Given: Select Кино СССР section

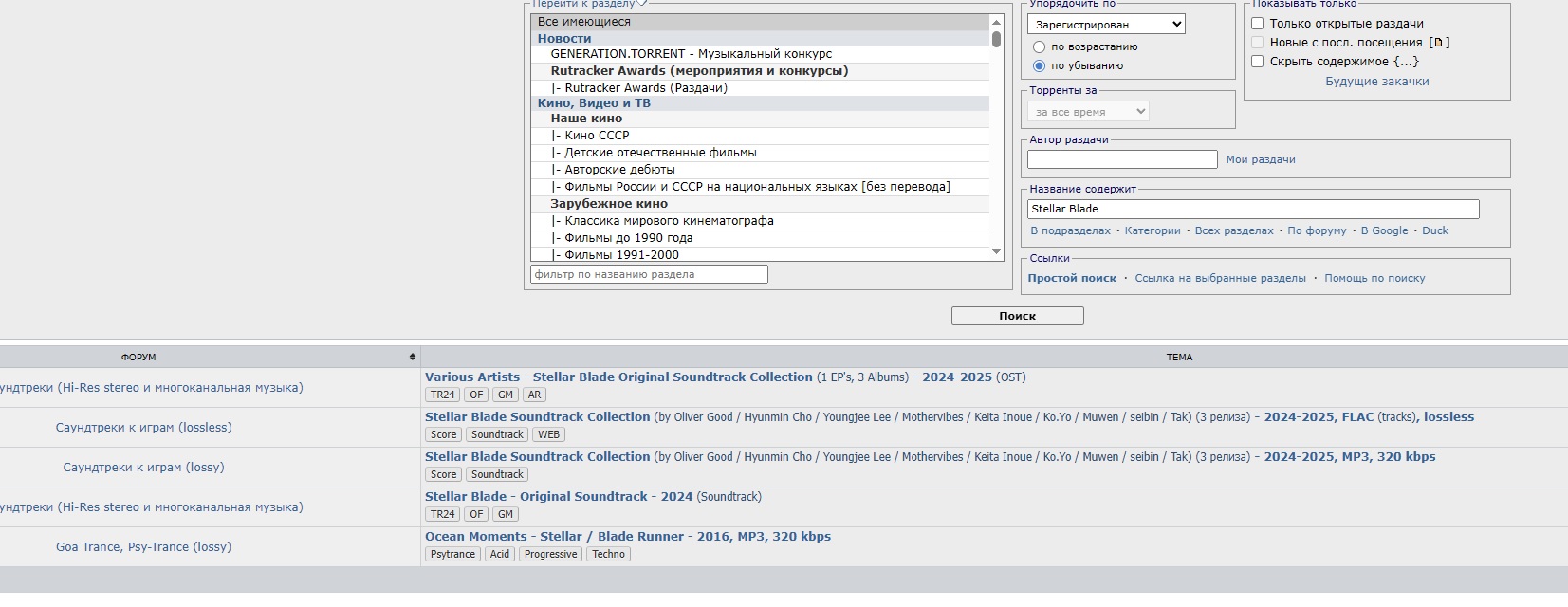Looking at the screenshot, I should click(x=760, y=136).
